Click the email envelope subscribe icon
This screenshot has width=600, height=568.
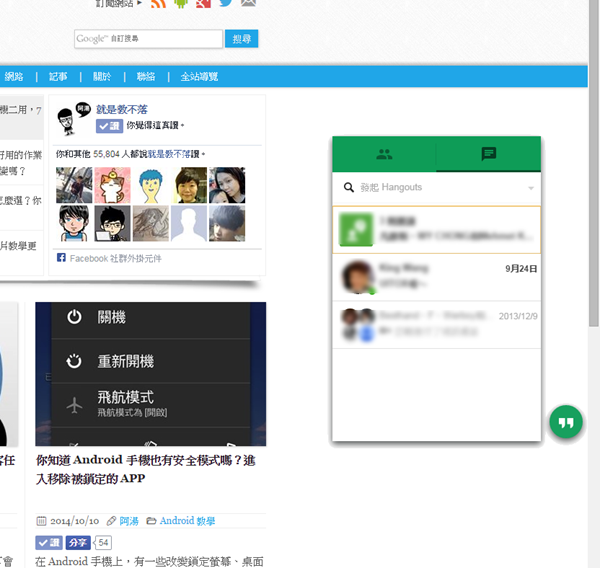coord(248,3)
